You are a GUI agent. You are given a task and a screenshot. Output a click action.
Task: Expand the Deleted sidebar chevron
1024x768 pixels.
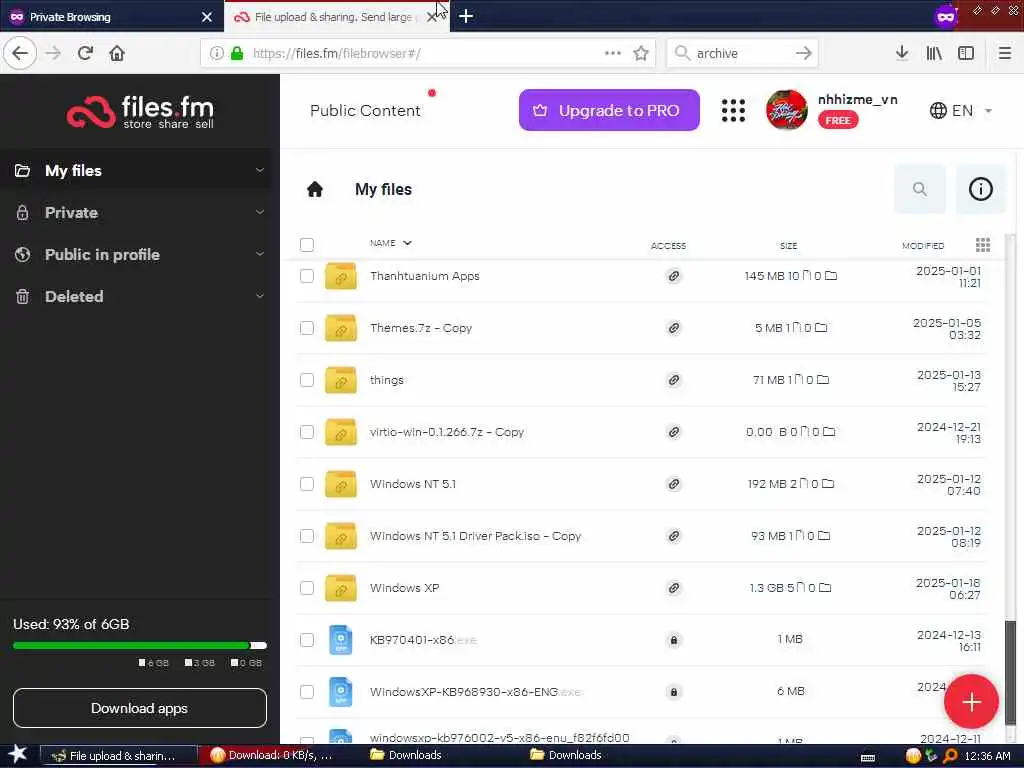tap(260, 296)
